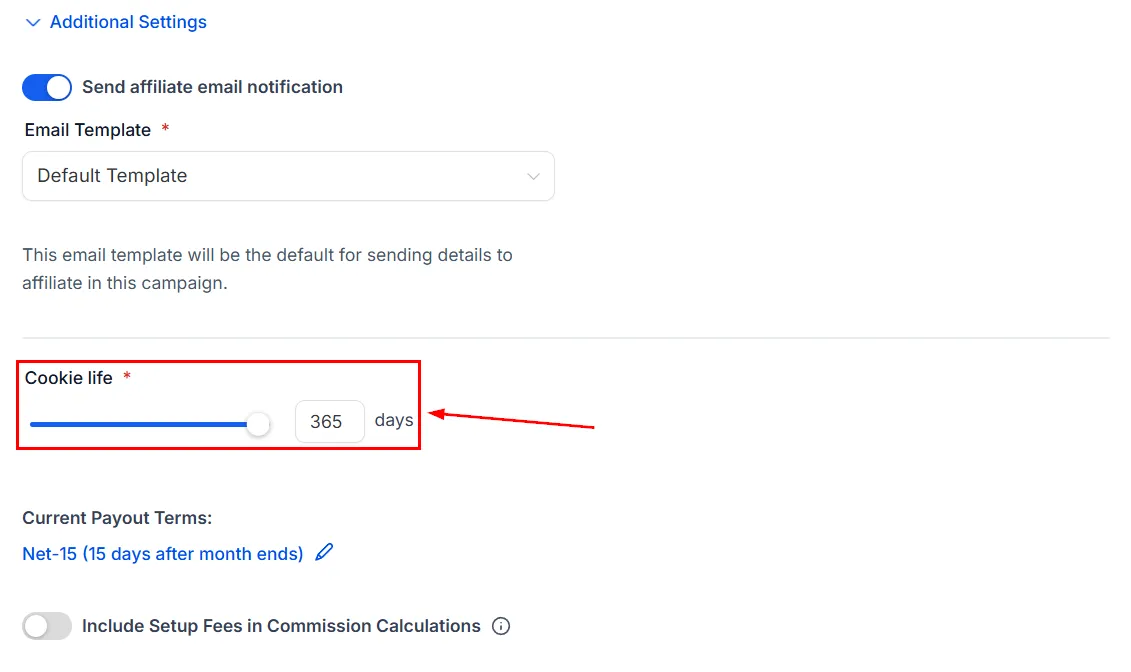Select the Email Template field label
1131x672 pixels.
(87, 130)
